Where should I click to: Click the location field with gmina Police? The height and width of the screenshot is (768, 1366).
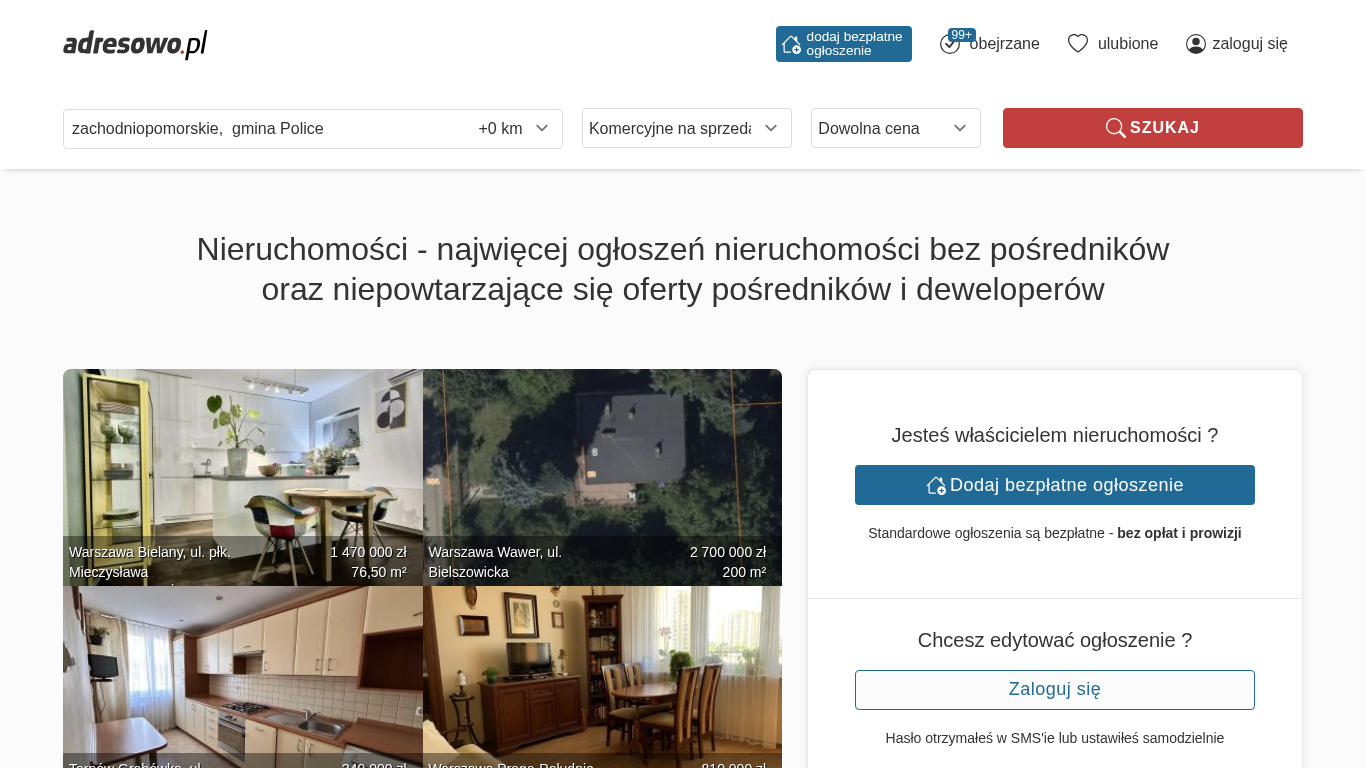pos(260,129)
